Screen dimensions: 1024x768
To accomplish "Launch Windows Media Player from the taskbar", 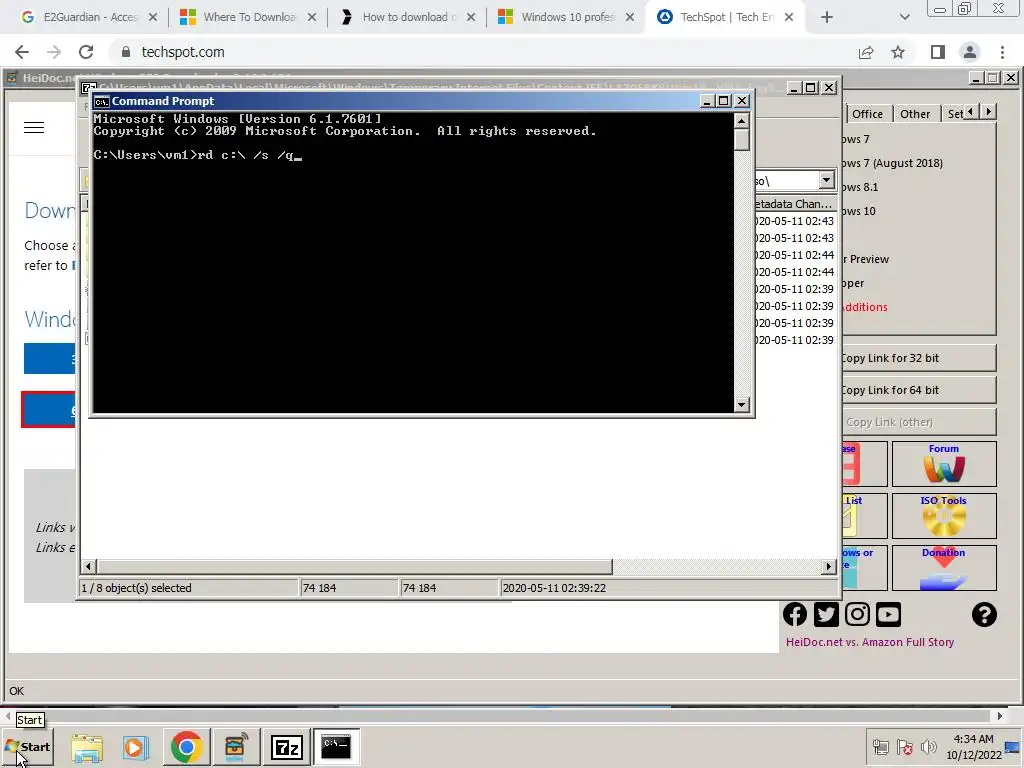I will click(x=136, y=747).
